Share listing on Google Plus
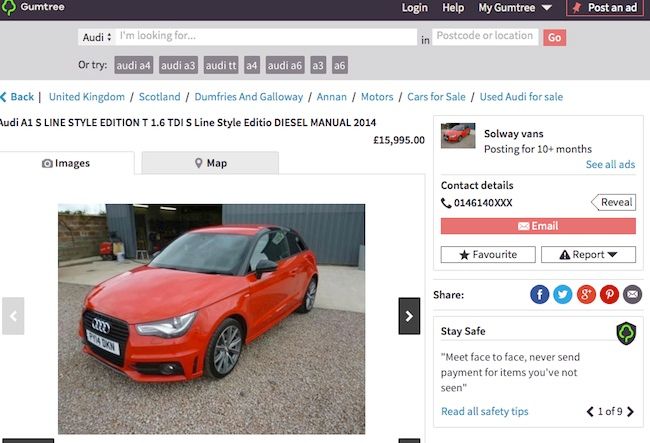The height and width of the screenshot is (443, 650). coord(586,295)
